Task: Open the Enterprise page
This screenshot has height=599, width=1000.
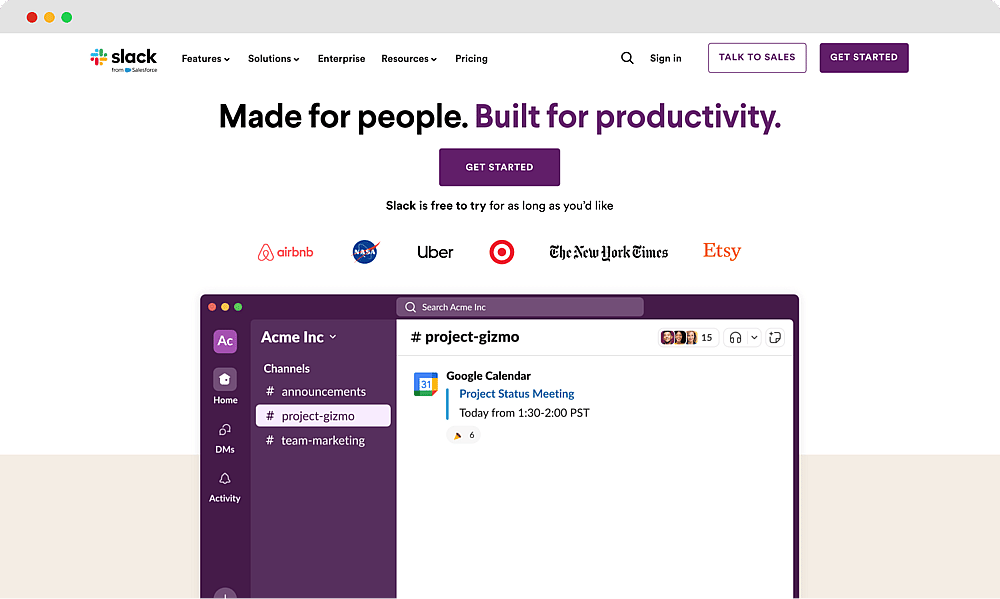Action: coord(341,59)
